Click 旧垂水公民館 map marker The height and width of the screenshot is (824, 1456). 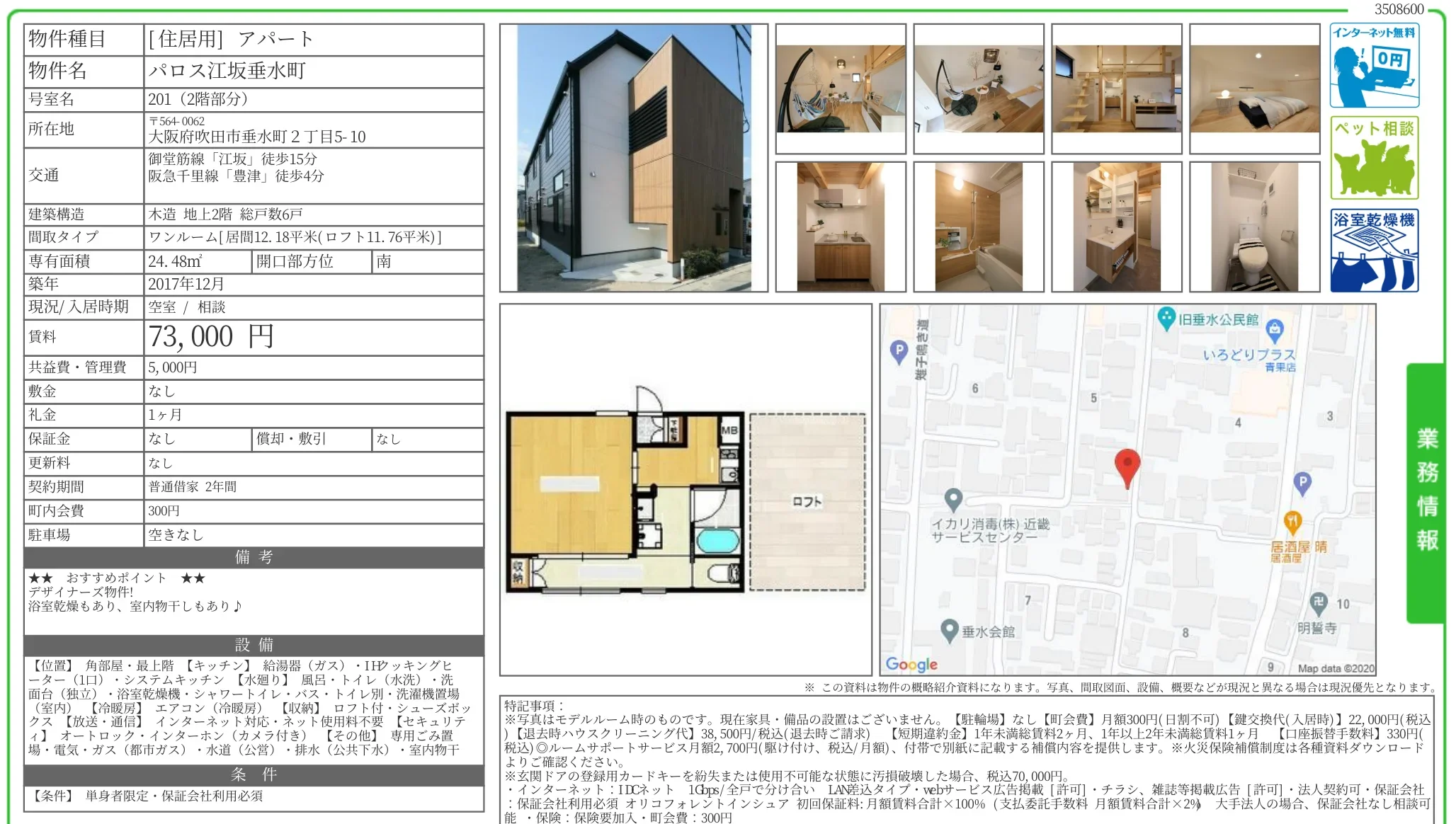(1166, 319)
